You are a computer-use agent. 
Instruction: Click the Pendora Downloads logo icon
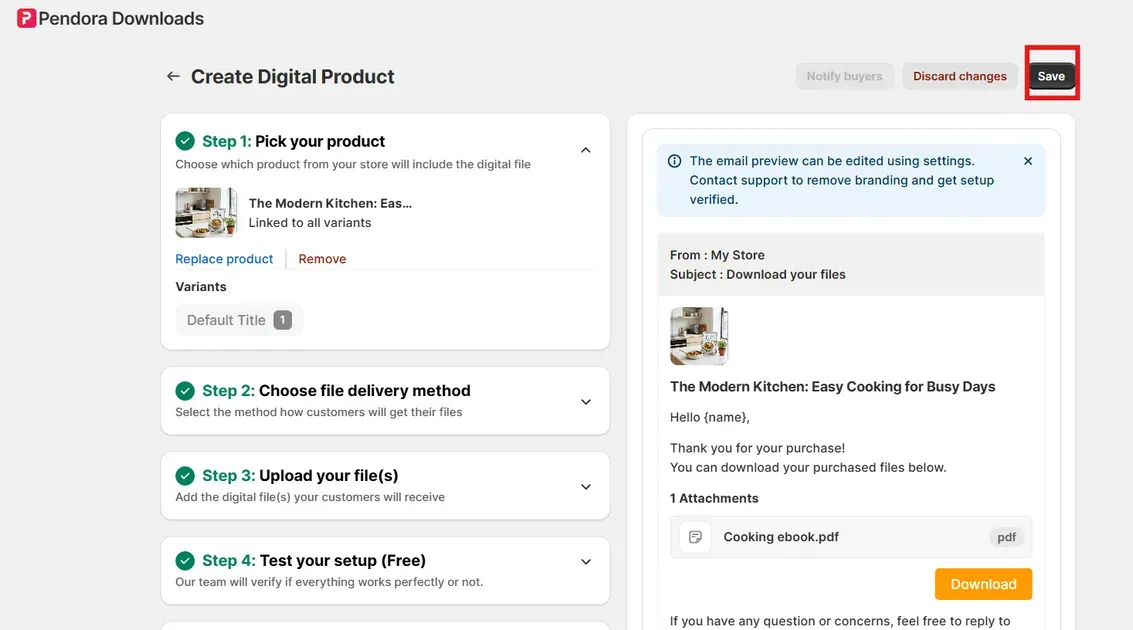(26, 18)
